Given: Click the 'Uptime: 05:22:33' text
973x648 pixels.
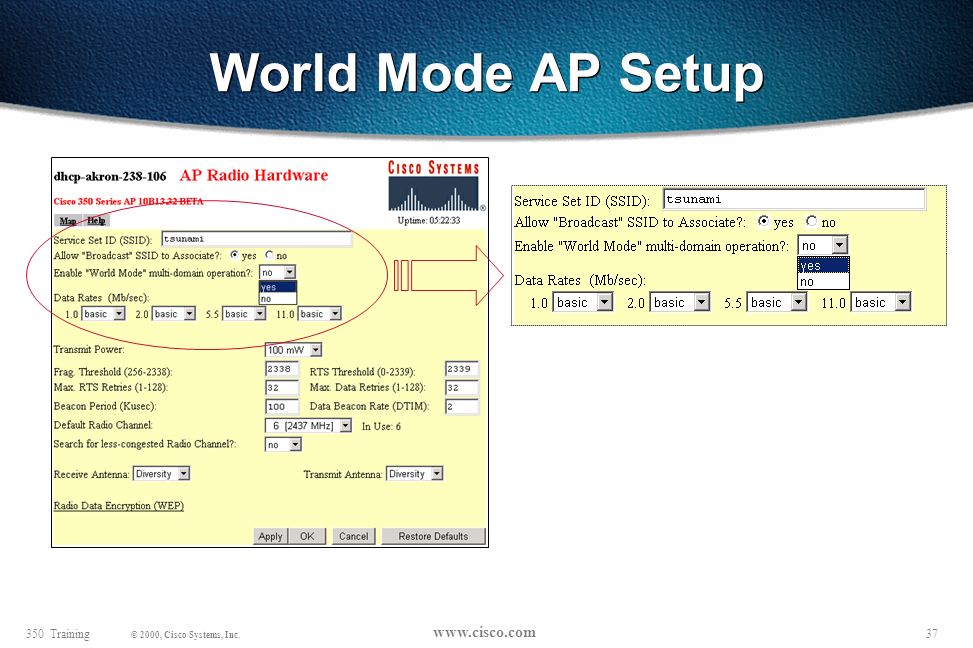Looking at the screenshot, I should tap(429, 220).
